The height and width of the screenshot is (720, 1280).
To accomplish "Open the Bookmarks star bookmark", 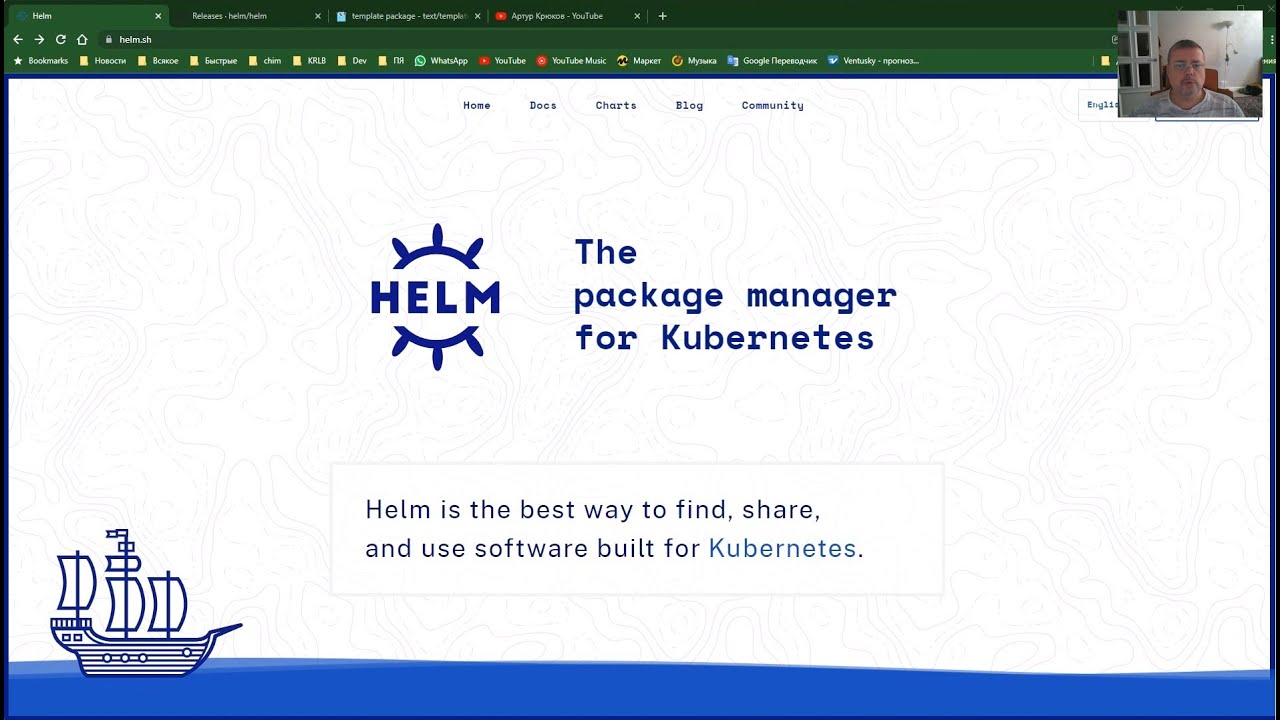I will (x=40, y=61).
